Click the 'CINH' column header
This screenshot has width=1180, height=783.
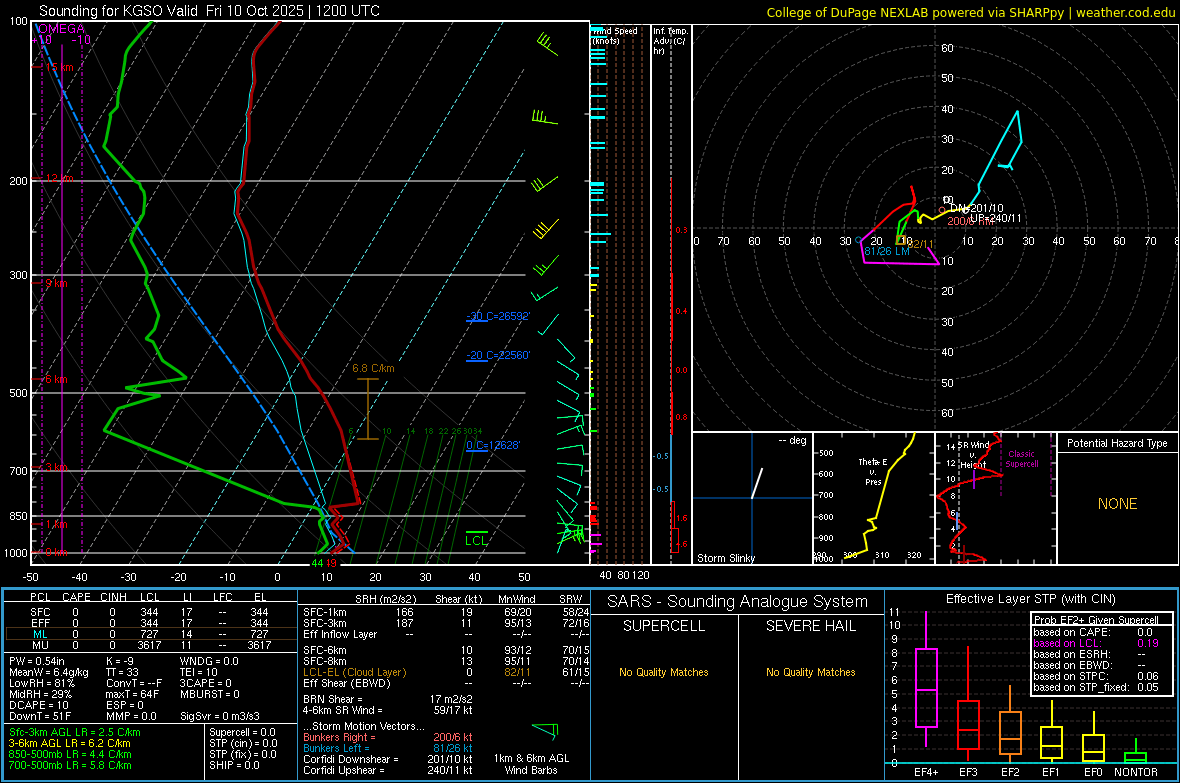[x=113, y=597]
